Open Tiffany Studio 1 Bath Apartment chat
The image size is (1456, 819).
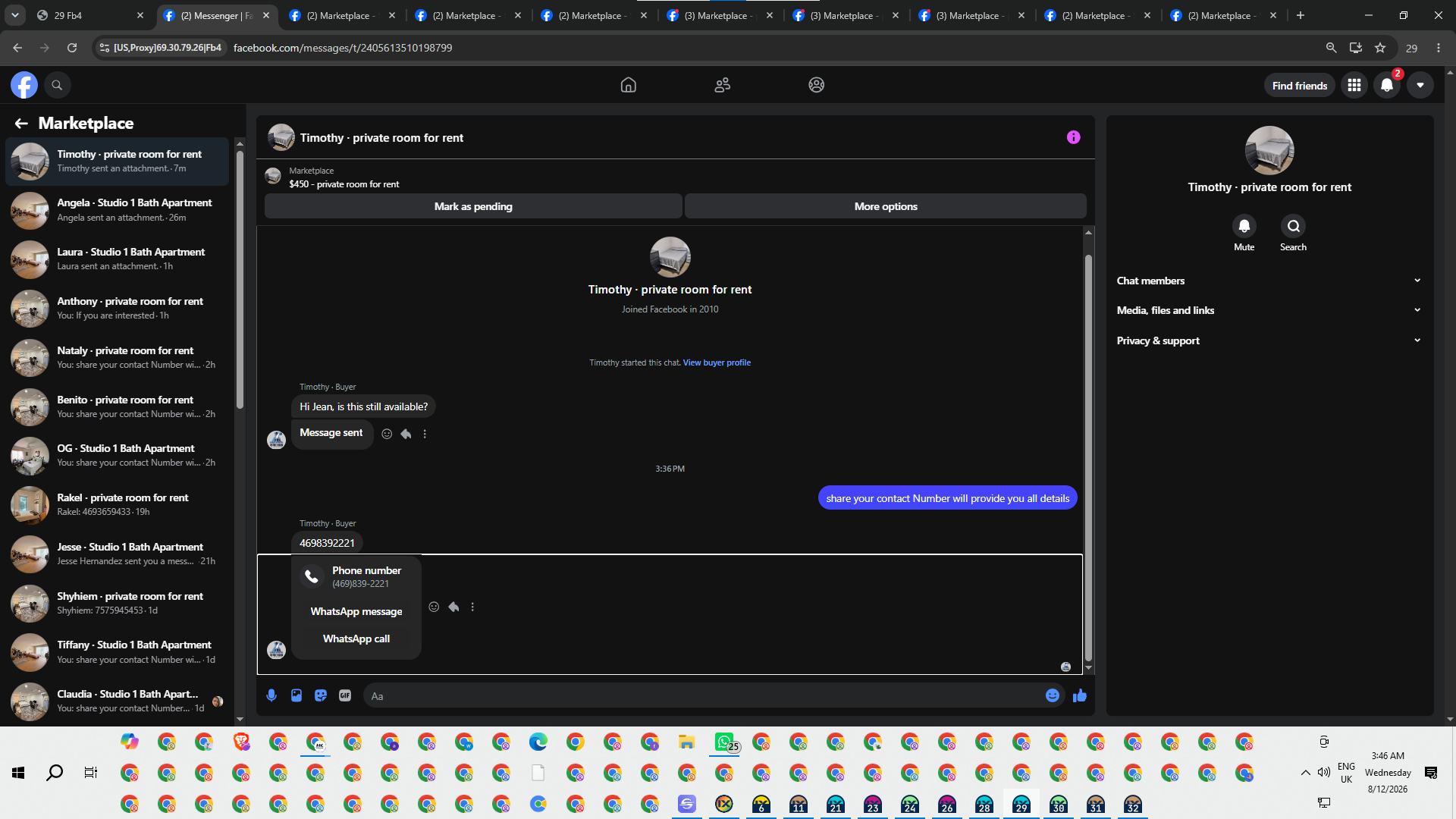point(118,652)
